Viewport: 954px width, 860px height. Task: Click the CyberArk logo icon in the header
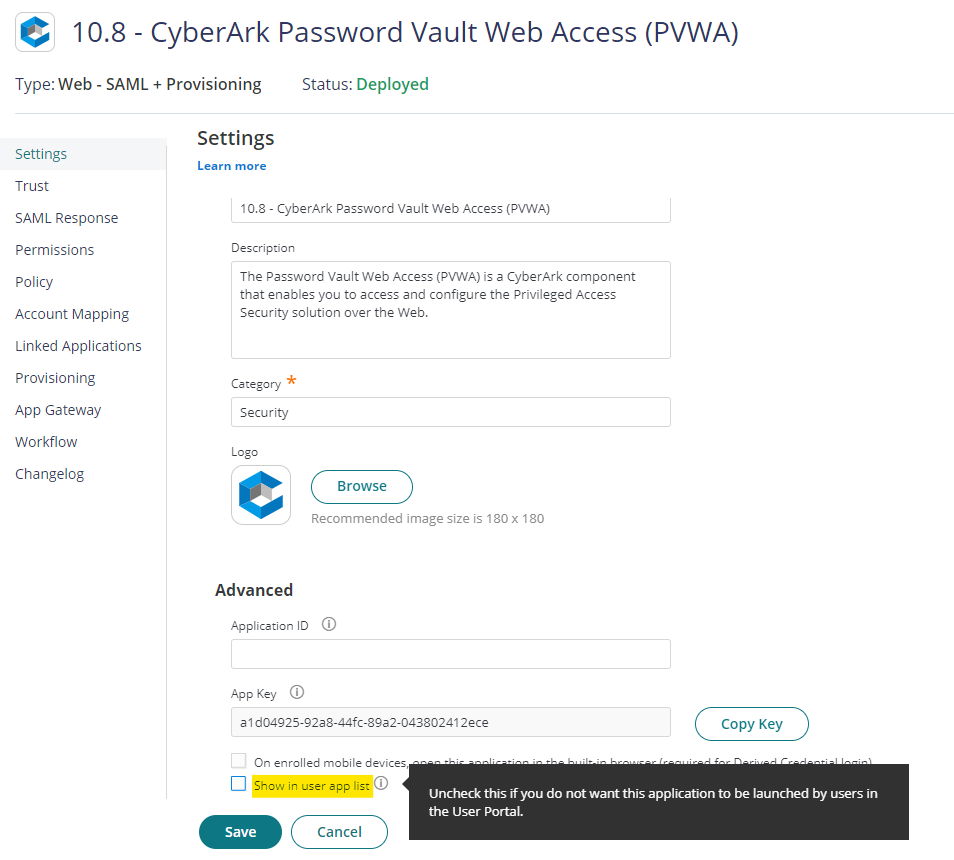click(x=34, y=32)
